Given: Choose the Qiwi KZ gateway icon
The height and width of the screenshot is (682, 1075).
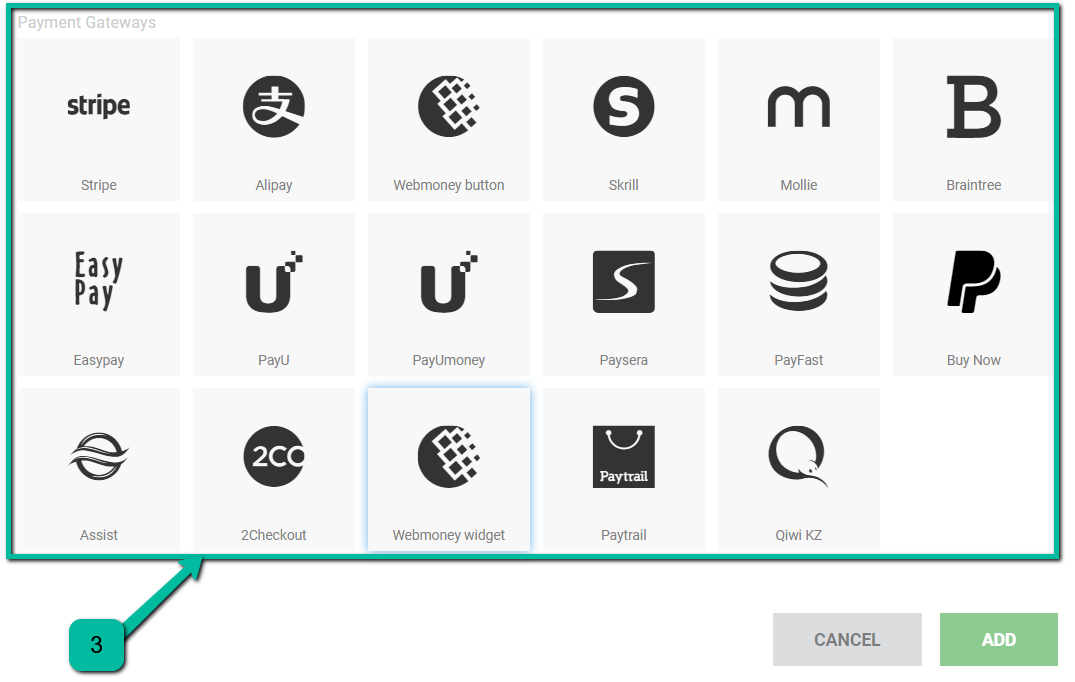Looking at the screenshot, I should (x=799, y=456).
